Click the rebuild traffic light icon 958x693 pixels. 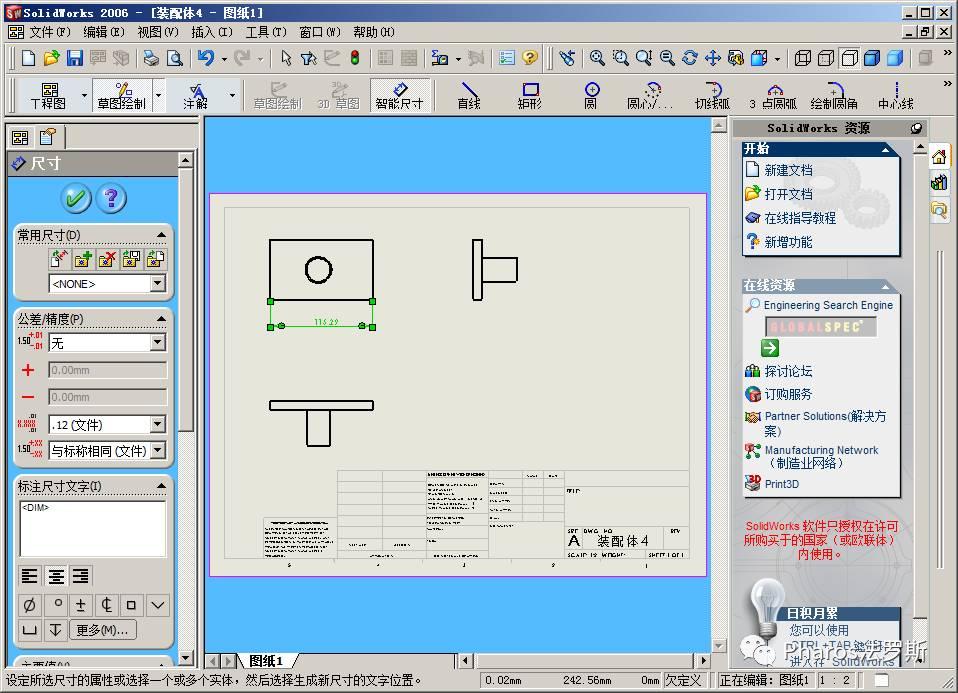355,59
